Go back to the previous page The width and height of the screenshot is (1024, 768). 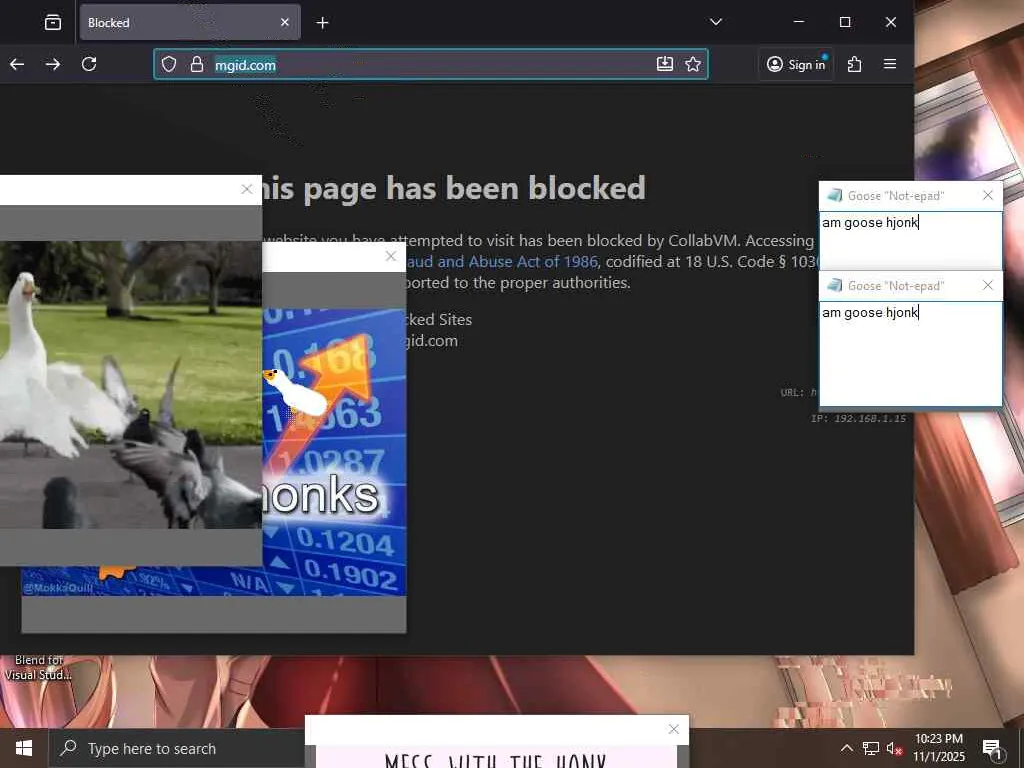tap(17, 64)
